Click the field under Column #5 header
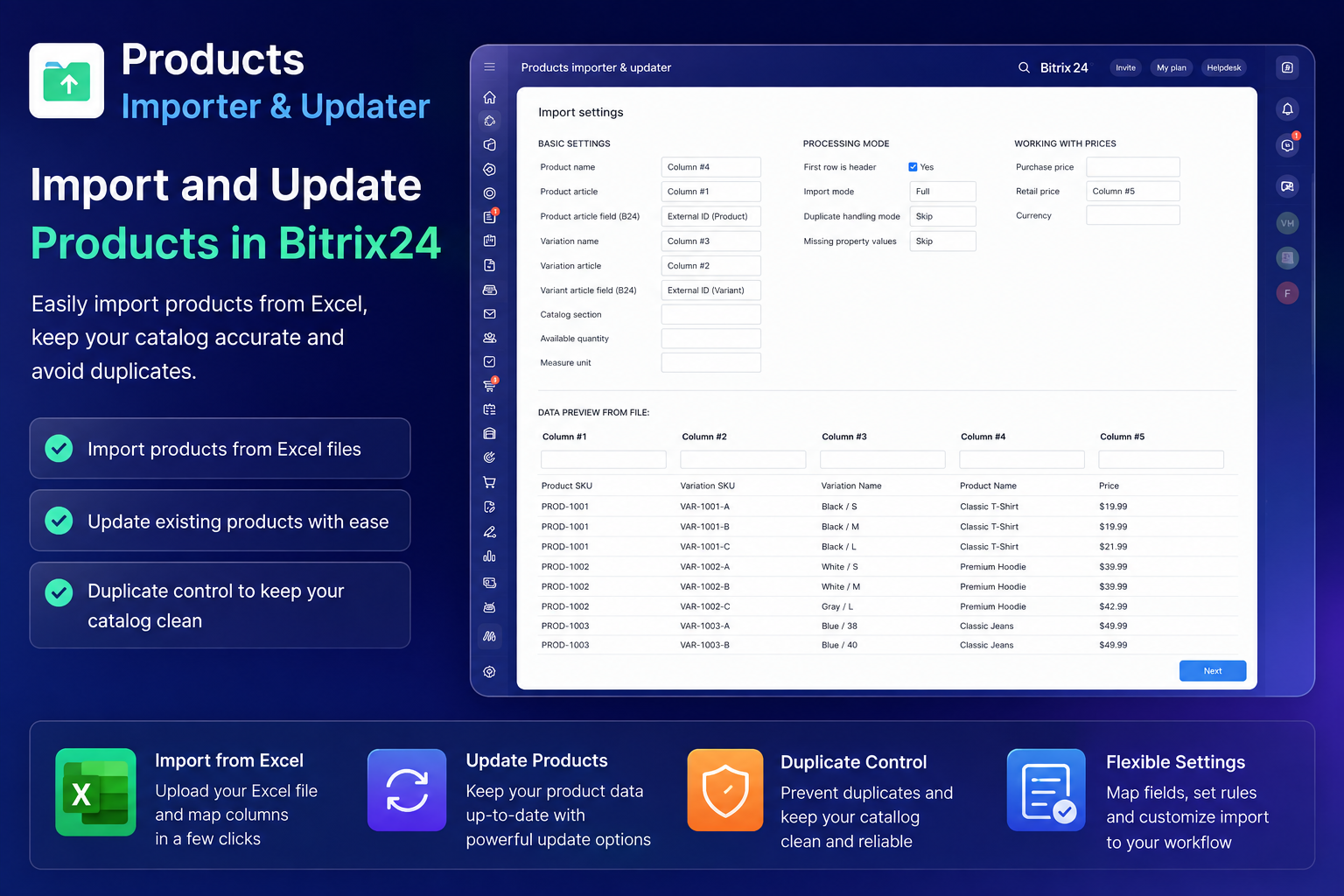1344x896 pixels. tap(1161, 459)
